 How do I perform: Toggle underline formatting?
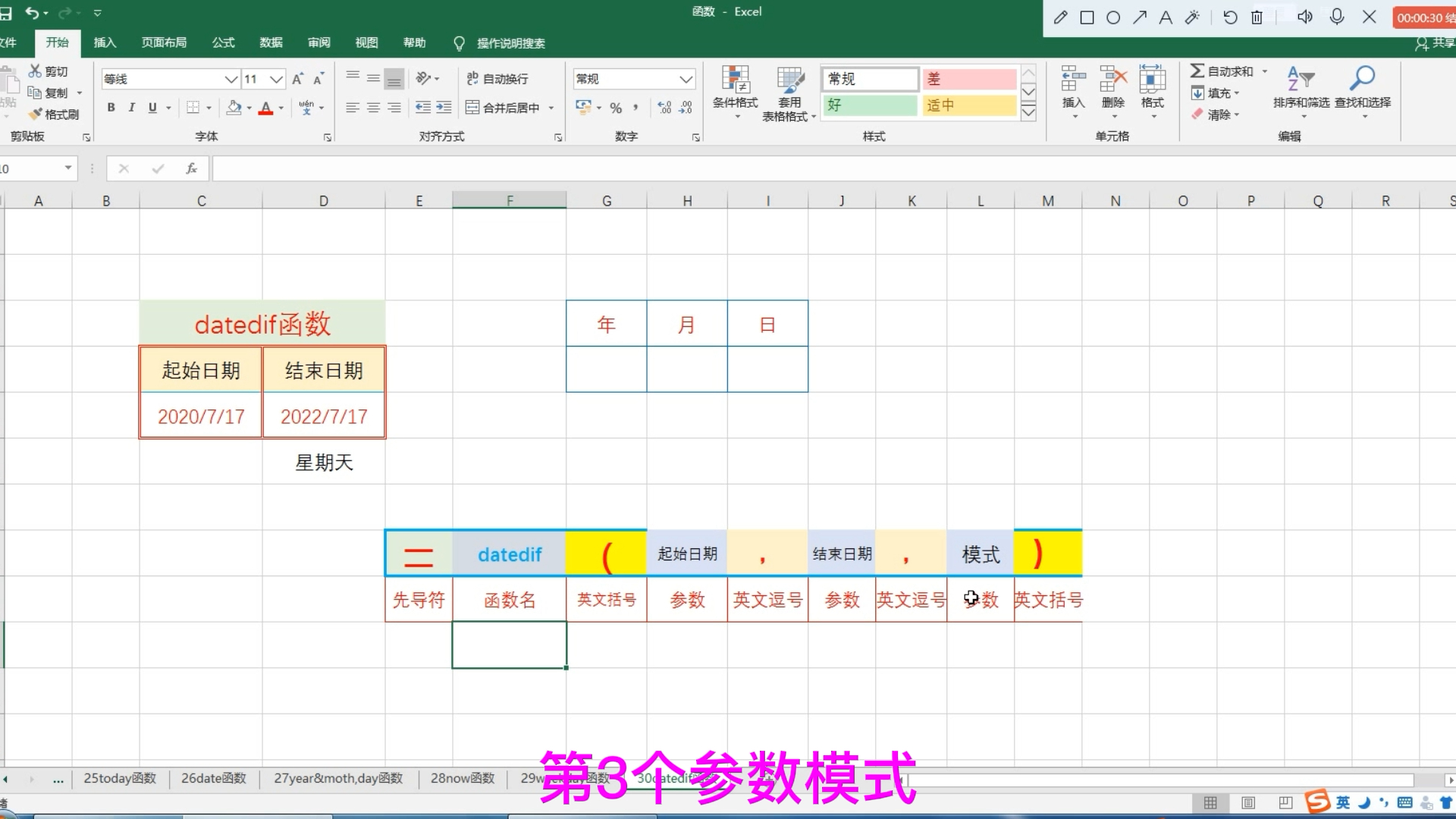coord(152,108)
